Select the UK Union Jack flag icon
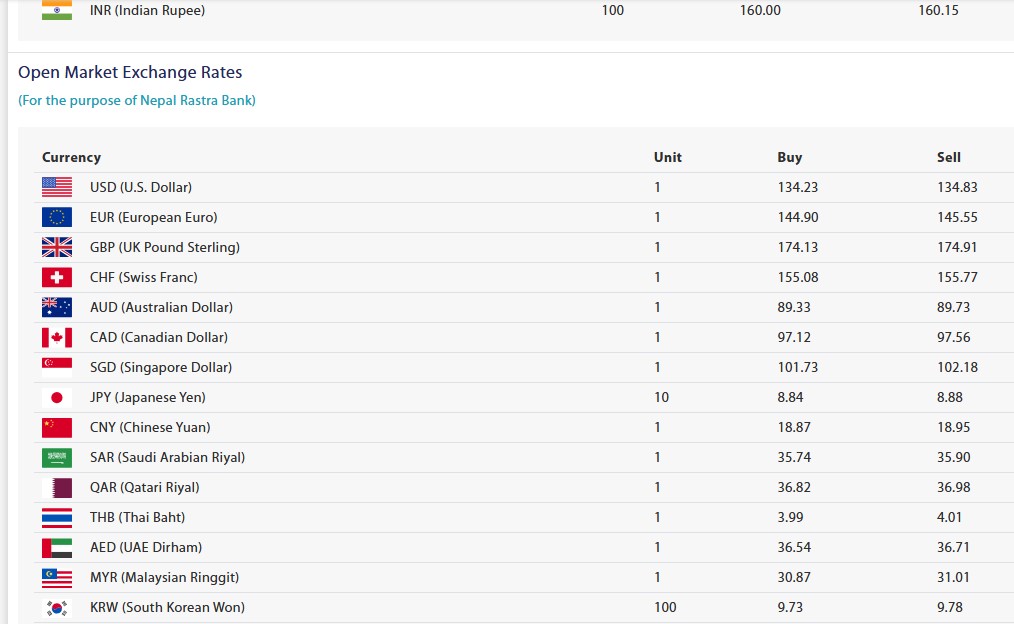 click(57, 247)
